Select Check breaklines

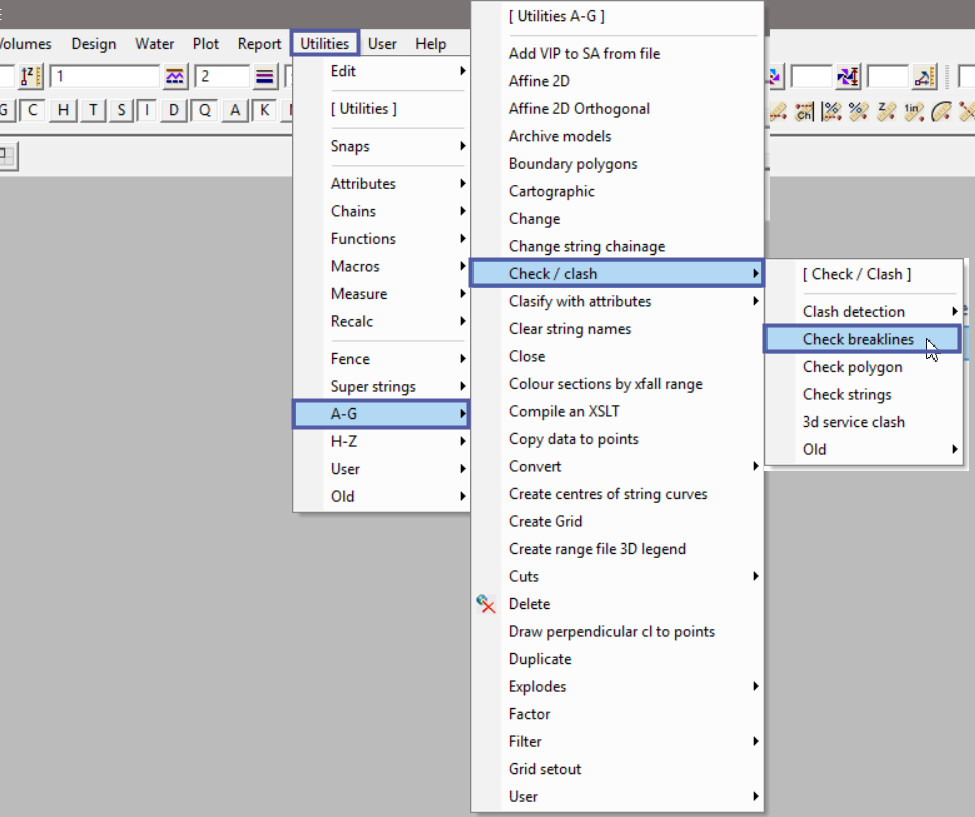[864, 339]
